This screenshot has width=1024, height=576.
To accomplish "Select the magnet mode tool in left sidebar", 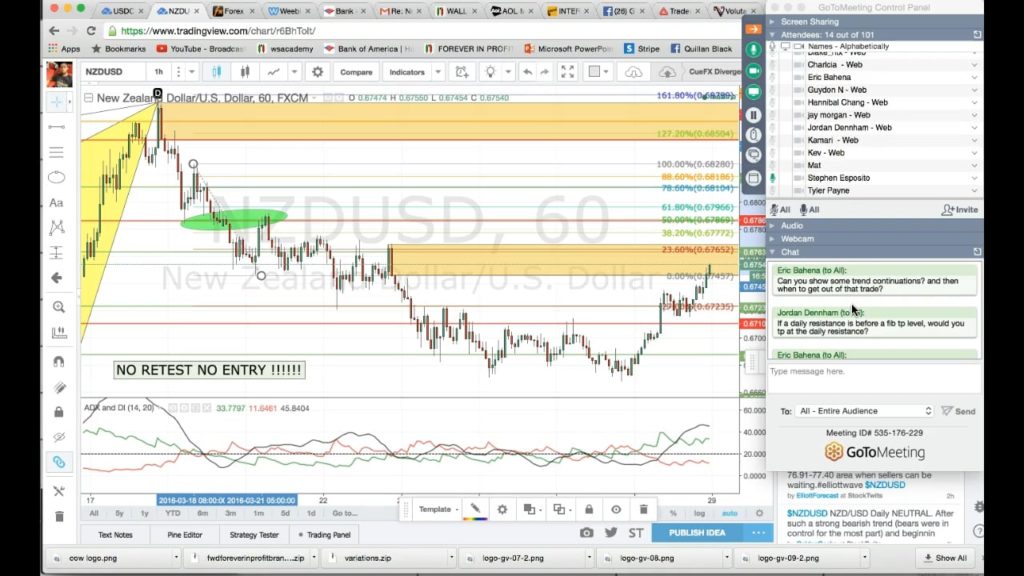I will (x=57, y=361).
